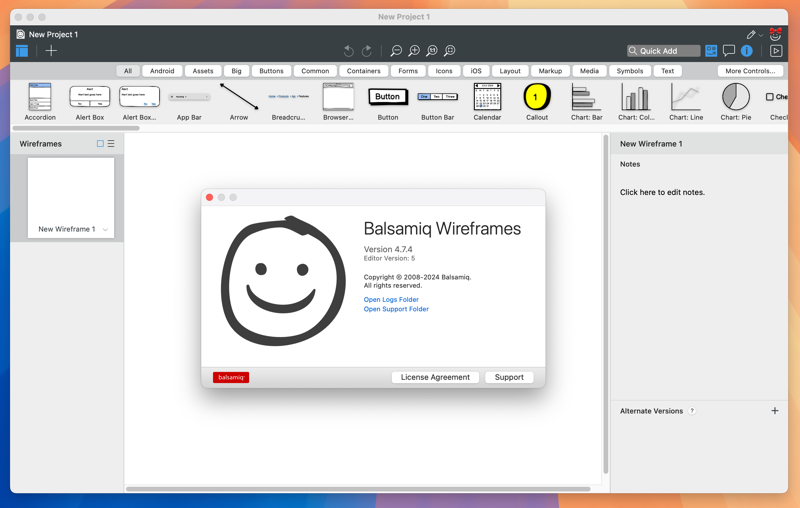
Task: Open the Alternate Versions help question mark
Action: click(x=692, y=411)
